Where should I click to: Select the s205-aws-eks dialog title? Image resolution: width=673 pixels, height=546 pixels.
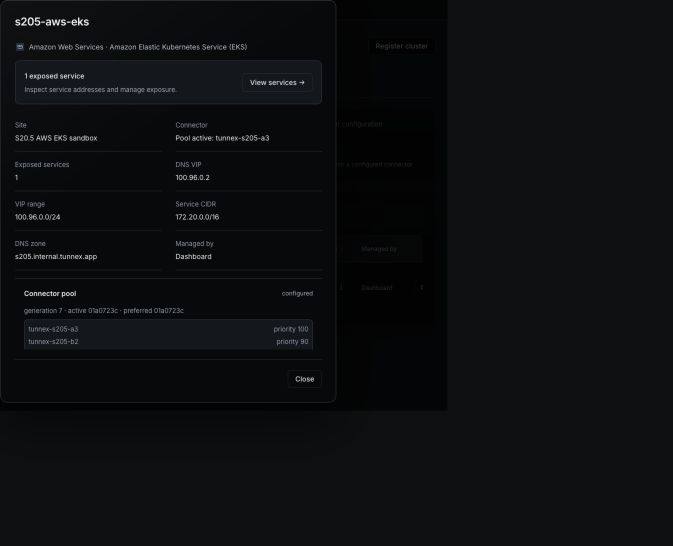tap(52, 22)
